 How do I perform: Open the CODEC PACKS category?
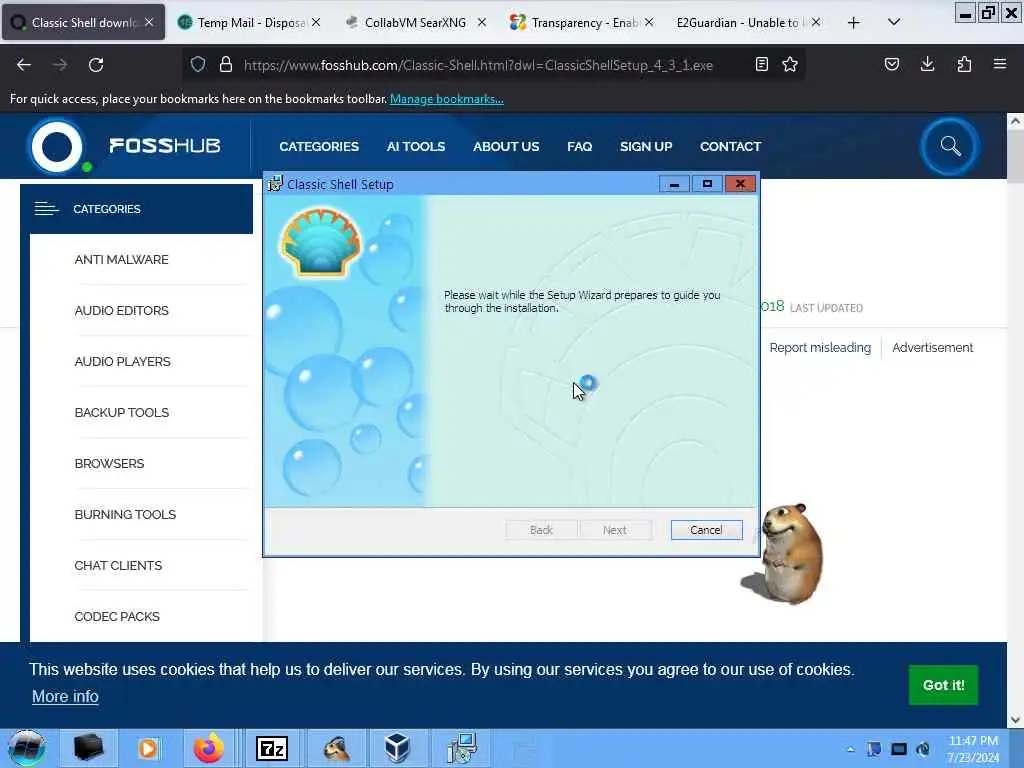[x=117, y=616]
